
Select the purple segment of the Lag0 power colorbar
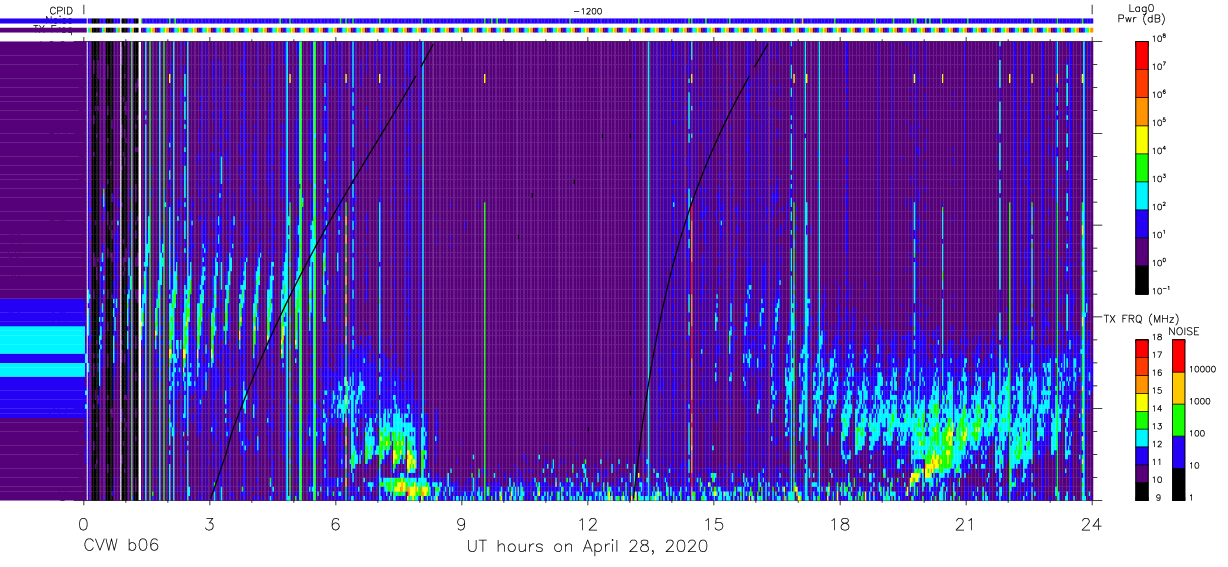1142,251
